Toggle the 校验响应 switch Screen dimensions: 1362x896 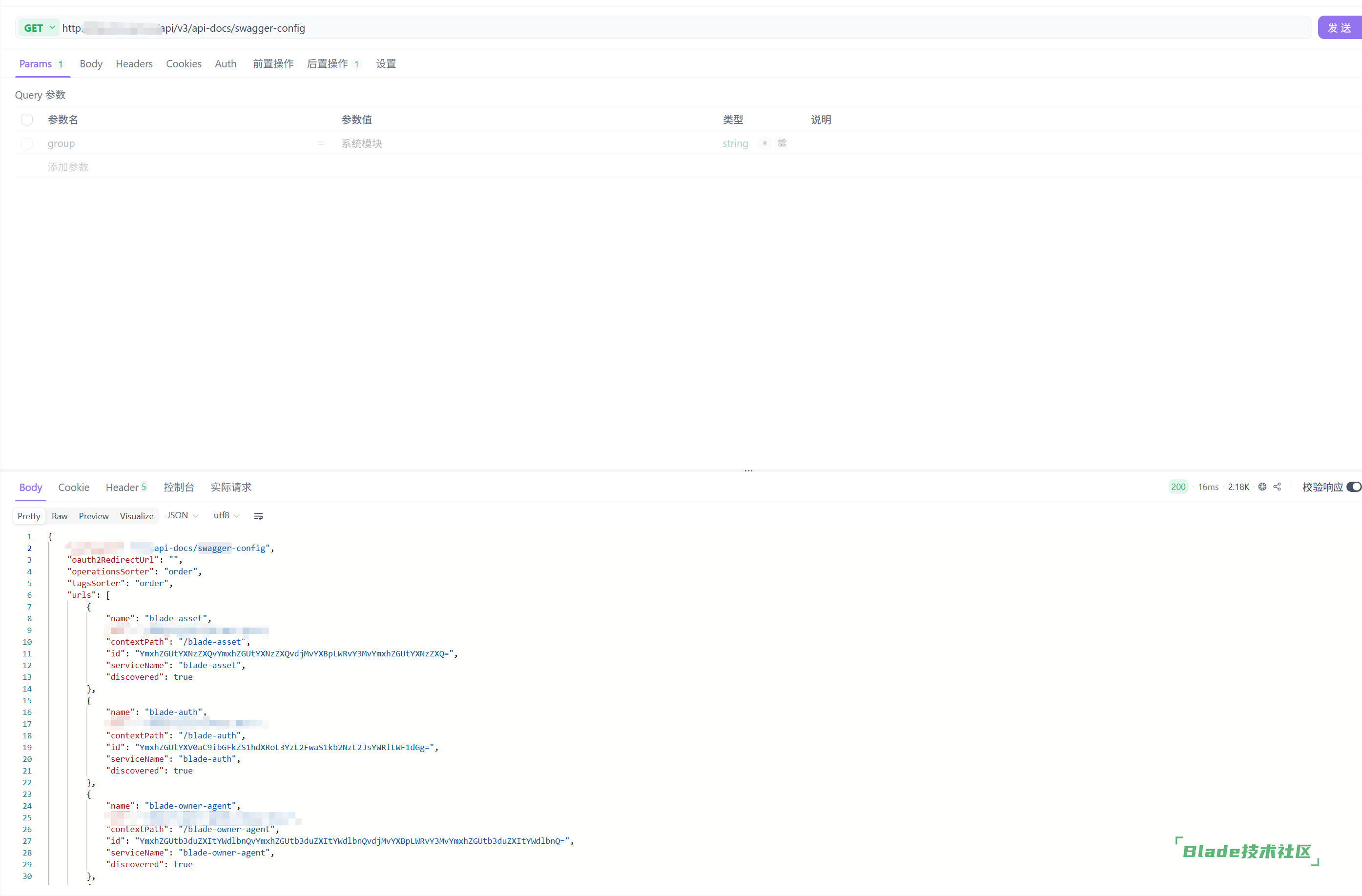(x=1353, y=487)
